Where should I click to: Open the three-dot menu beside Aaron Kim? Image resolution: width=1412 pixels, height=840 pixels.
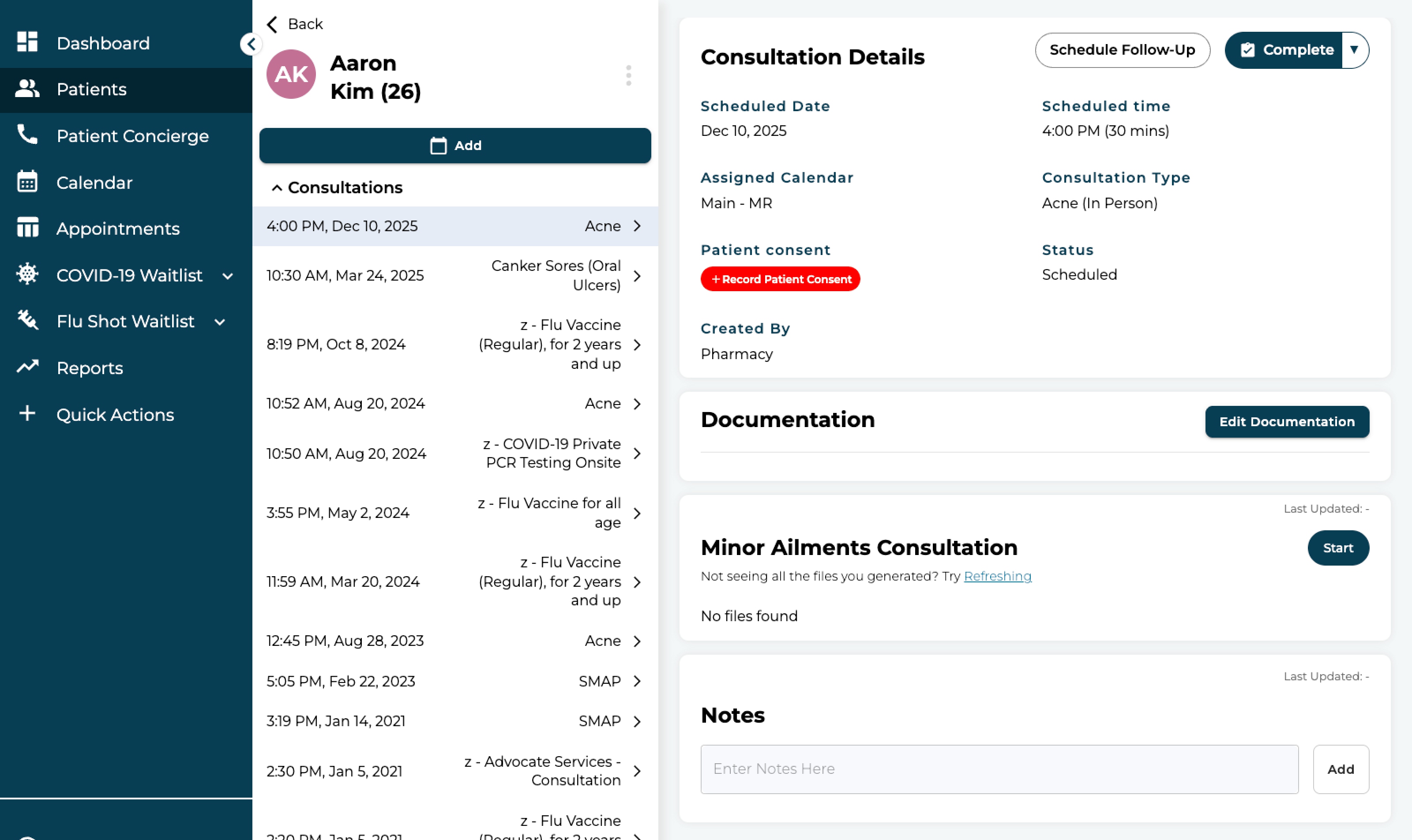click(x=628, y=75)
